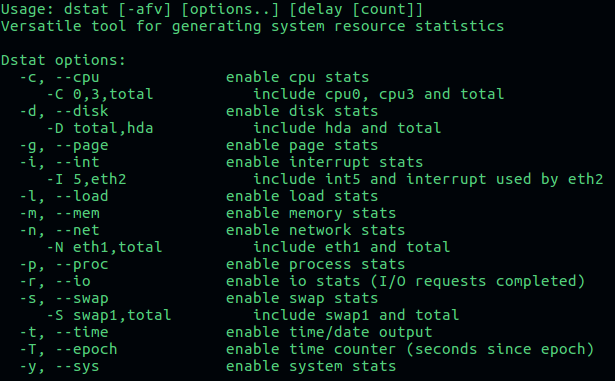
Task: Click the '-D total,hda' option text
Action: (100, 128)
